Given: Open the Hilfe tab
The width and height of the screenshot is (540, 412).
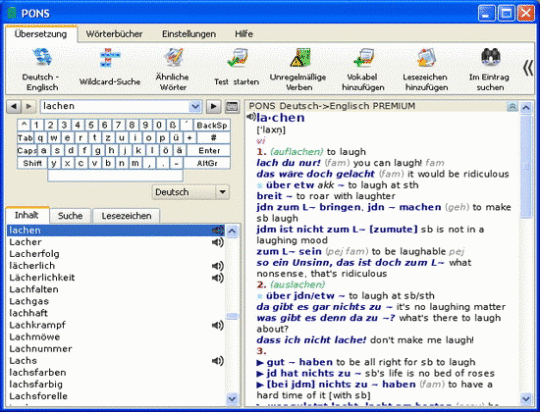Looking at the screenshot, I should (244, 34).
